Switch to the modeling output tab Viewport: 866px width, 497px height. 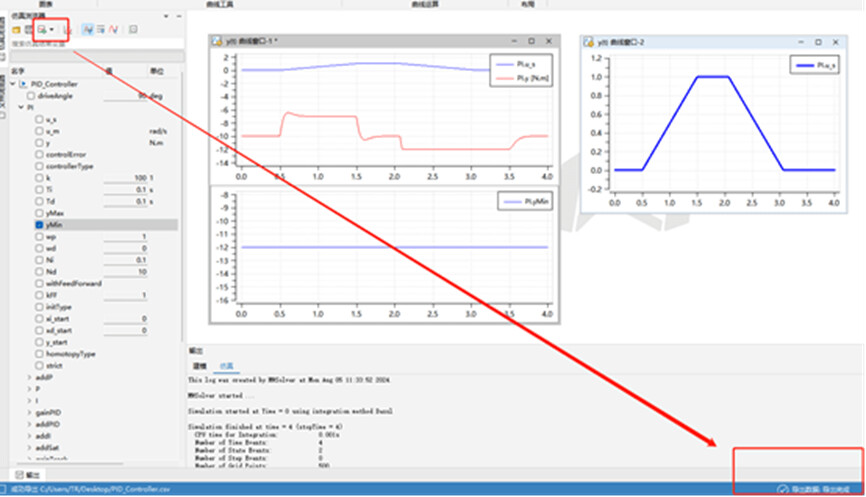tap(200, 366)
